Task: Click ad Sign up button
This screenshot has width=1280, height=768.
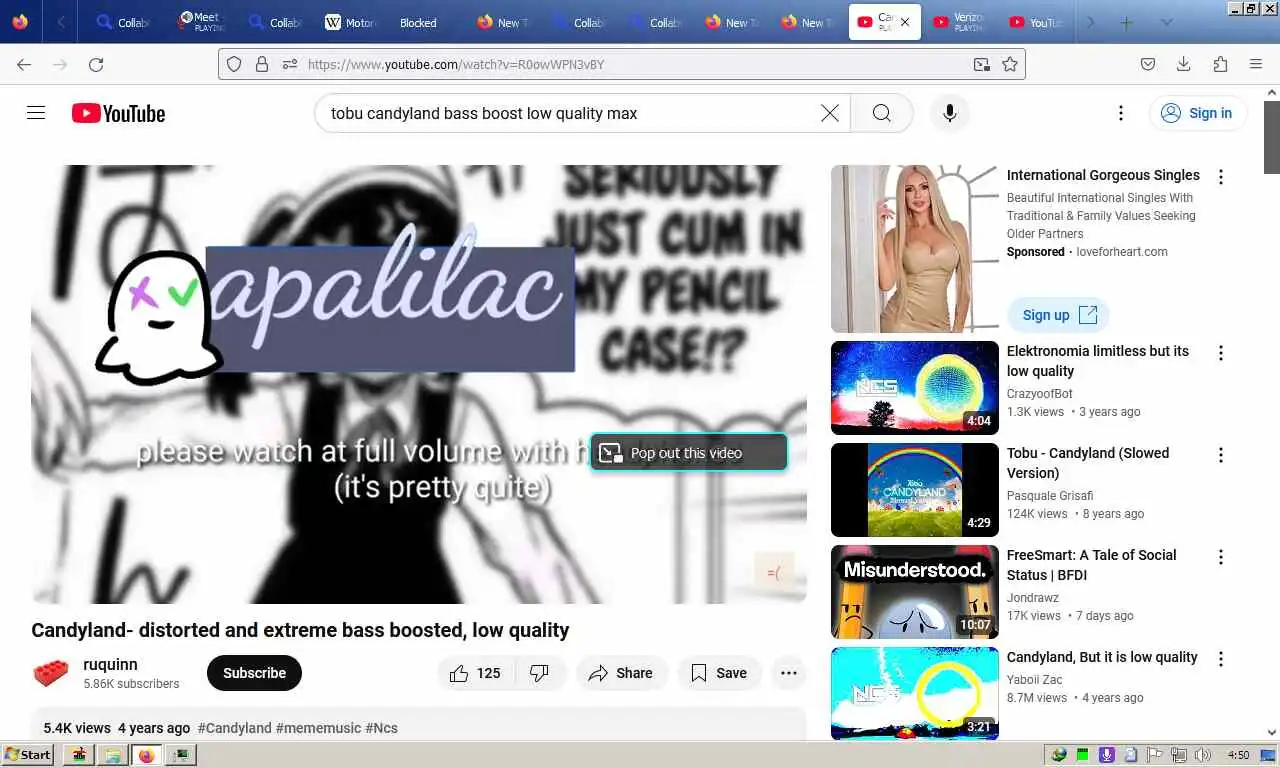Action: click(x=1059, y=315)
